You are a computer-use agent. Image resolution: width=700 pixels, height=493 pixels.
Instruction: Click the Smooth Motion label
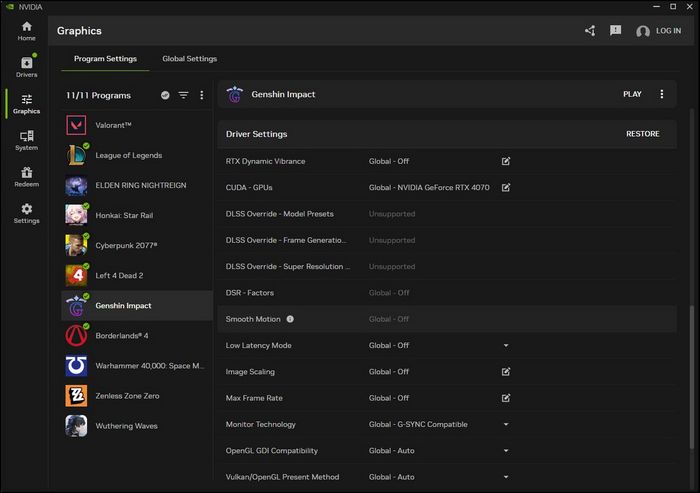tap(253, 319)
